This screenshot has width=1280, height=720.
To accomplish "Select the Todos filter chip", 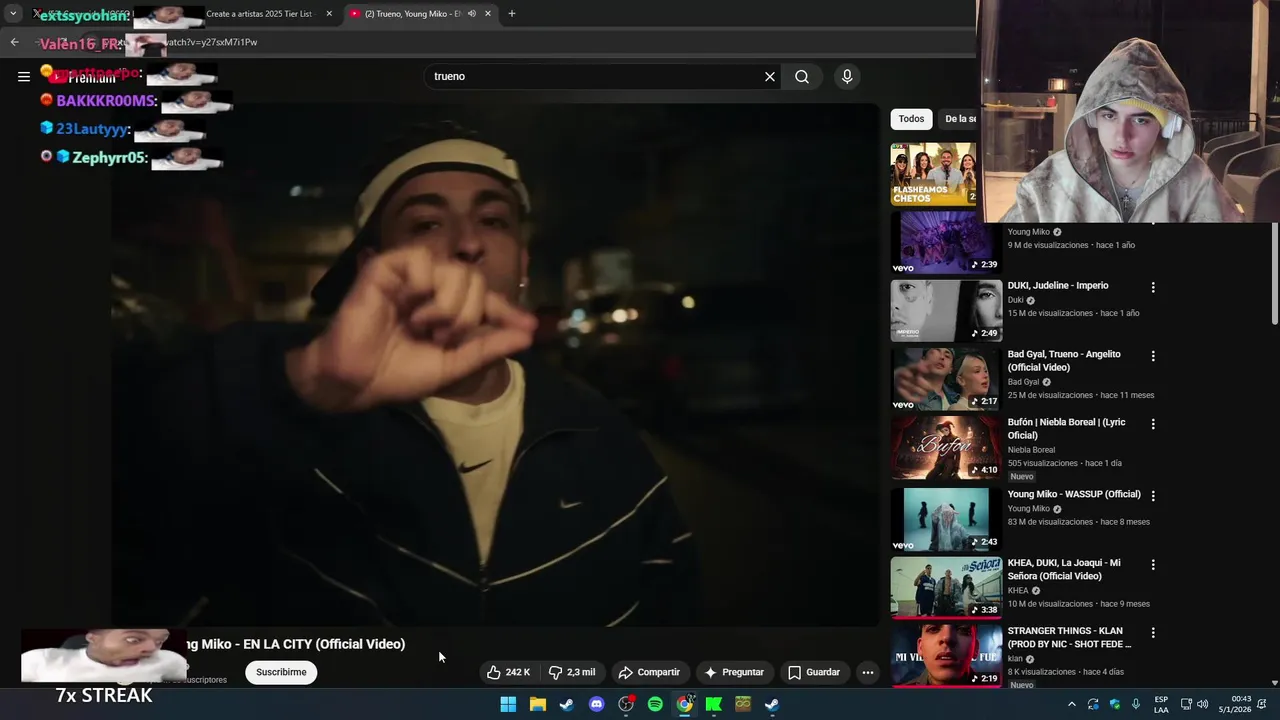I will coord(911,119).
